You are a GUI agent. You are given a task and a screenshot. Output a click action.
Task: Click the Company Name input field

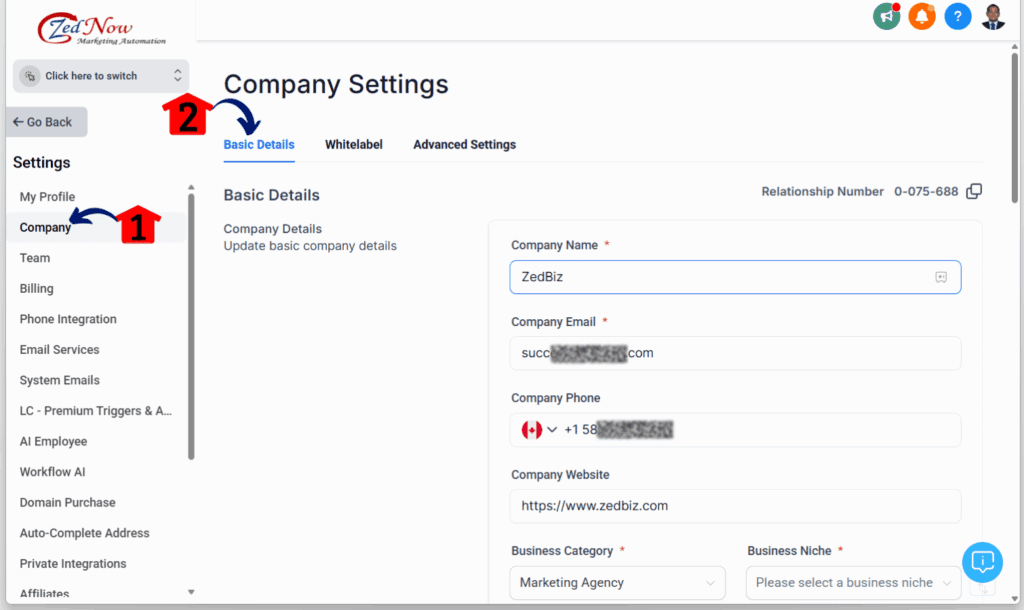pyautogui.click(x=735, y=277)
